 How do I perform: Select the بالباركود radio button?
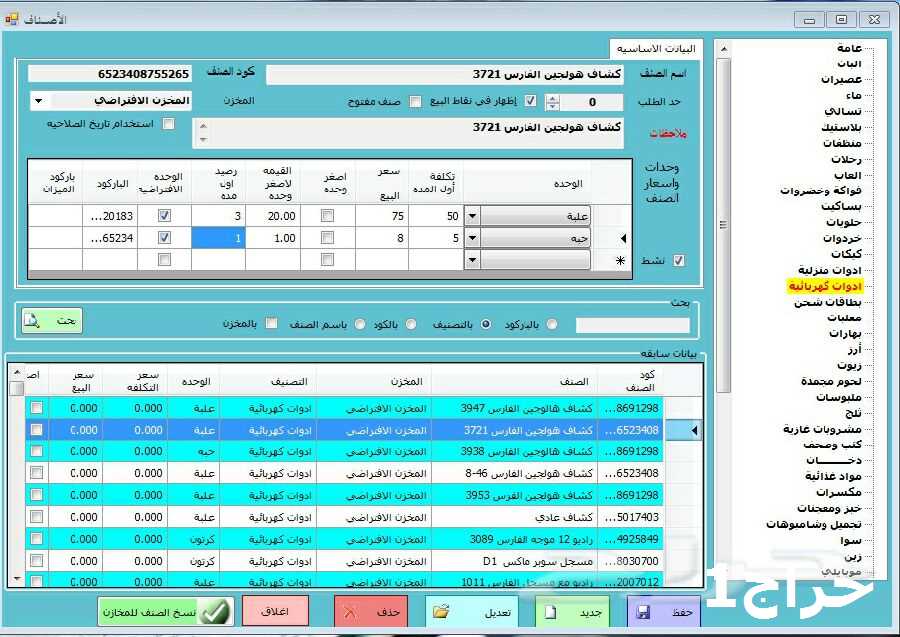552,324
